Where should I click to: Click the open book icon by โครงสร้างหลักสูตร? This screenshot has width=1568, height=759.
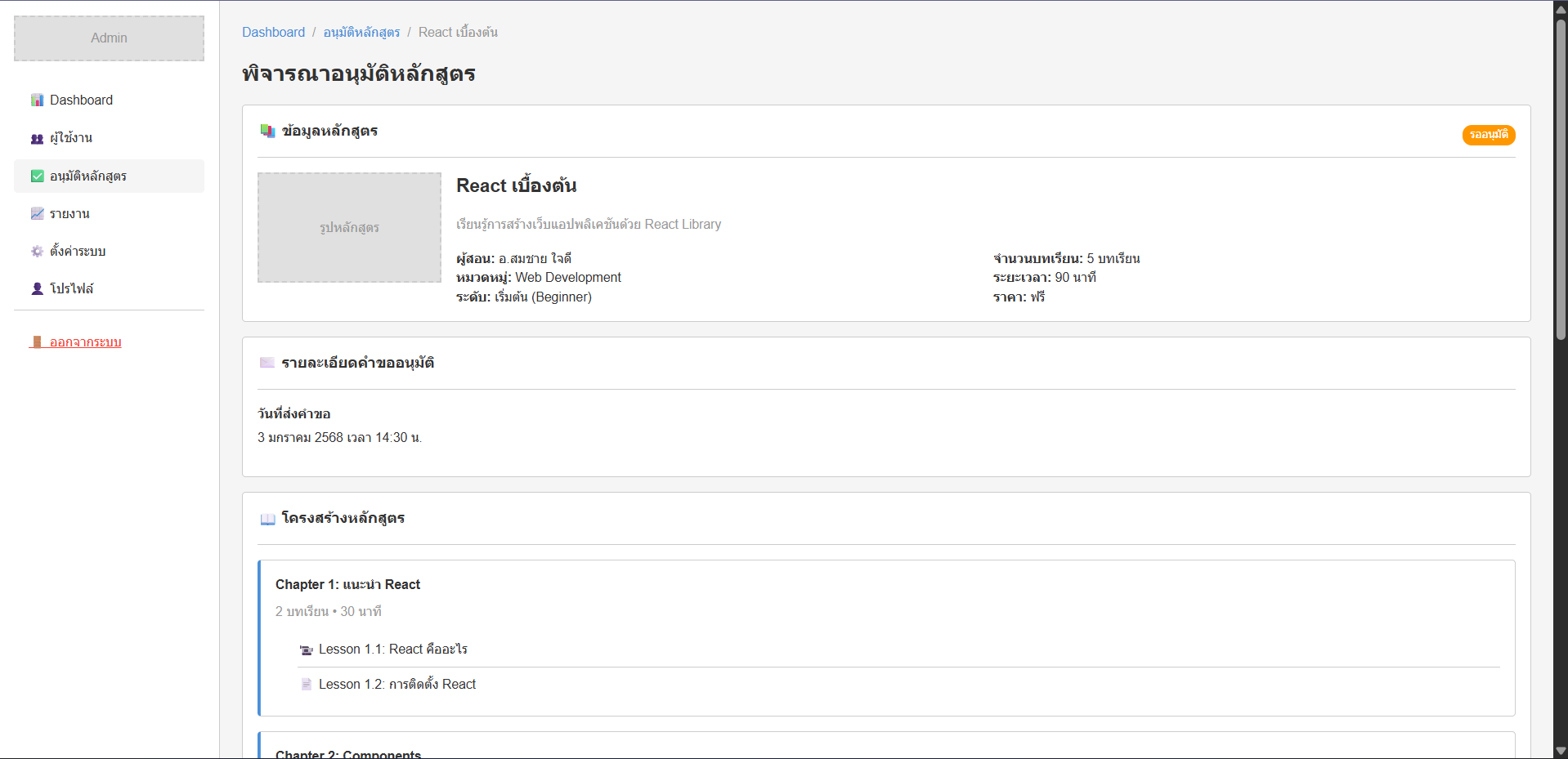(x=267, y=519)
